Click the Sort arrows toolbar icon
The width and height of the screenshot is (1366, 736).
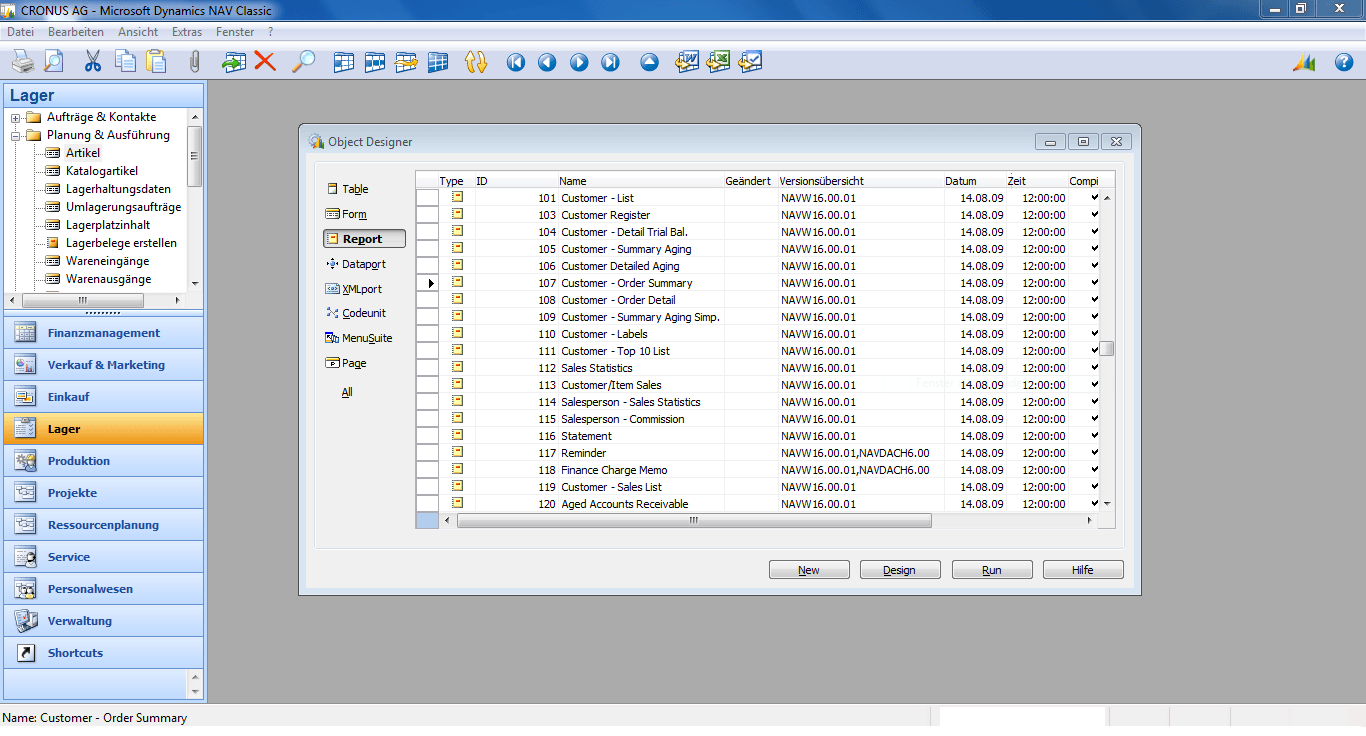pyautogui.click(x=476, y=62)
